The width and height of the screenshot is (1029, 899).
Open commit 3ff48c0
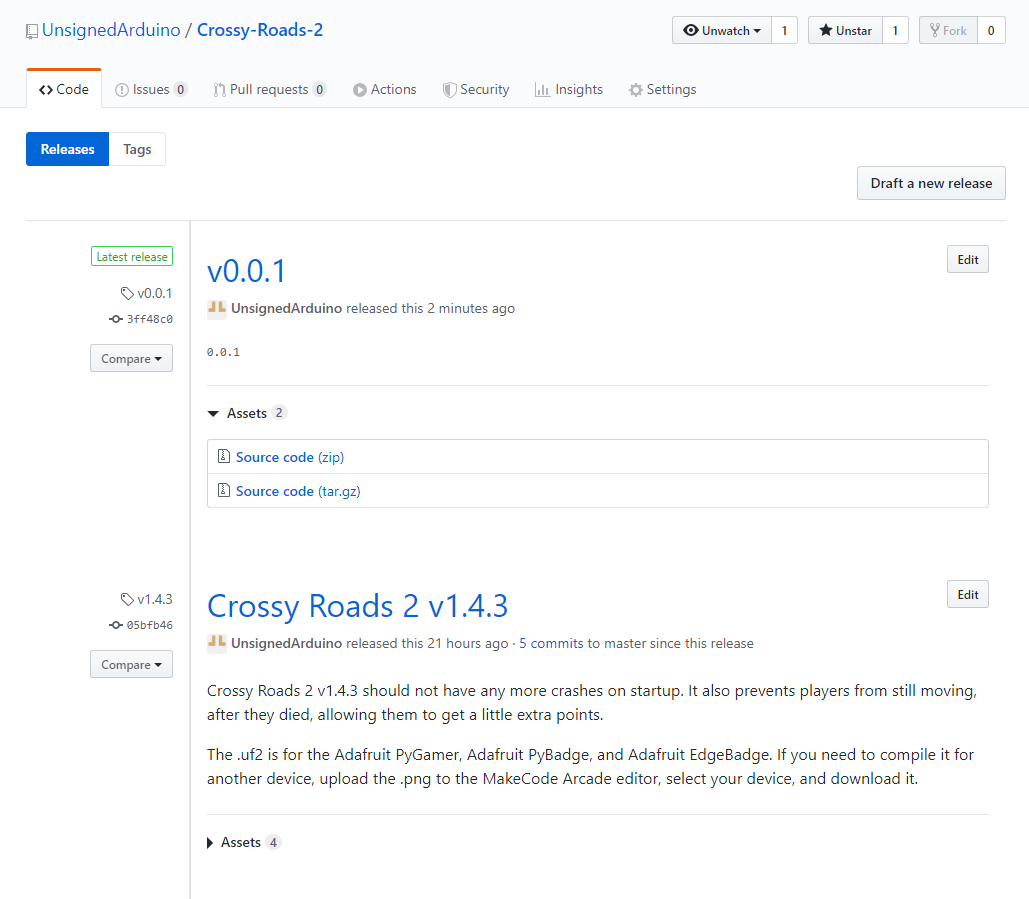141,319
